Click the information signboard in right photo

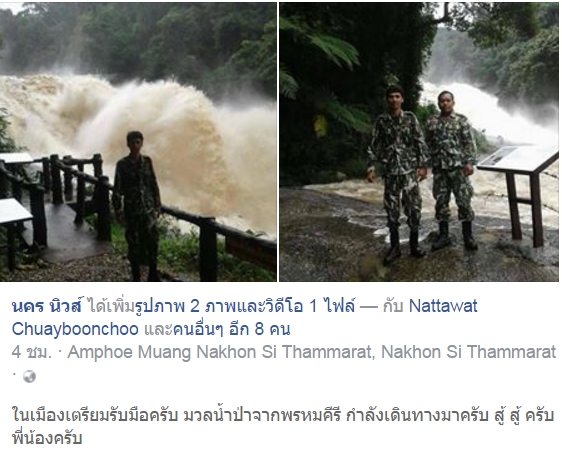(518, 195)
